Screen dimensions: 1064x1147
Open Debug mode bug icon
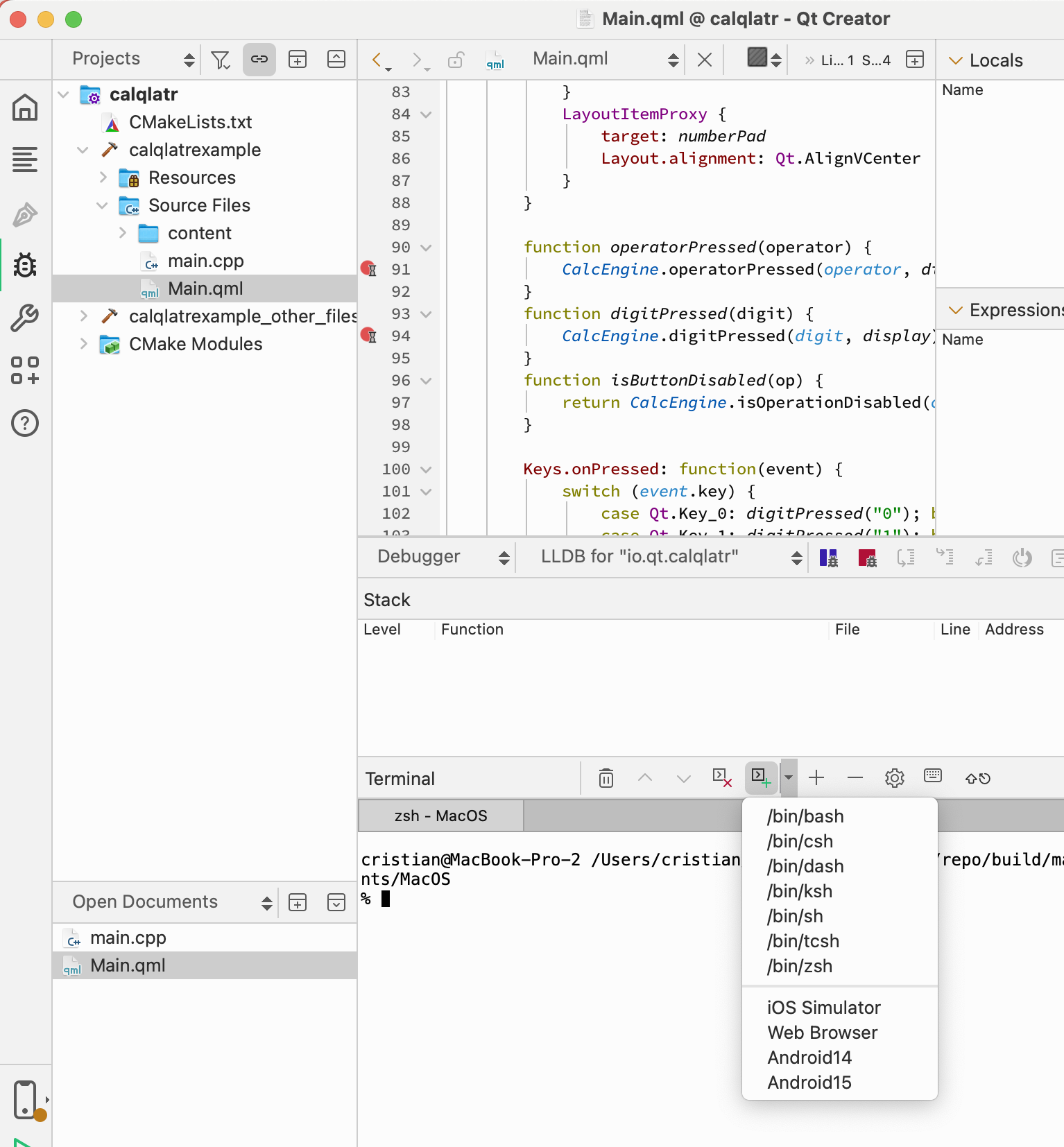coord(25,265)
